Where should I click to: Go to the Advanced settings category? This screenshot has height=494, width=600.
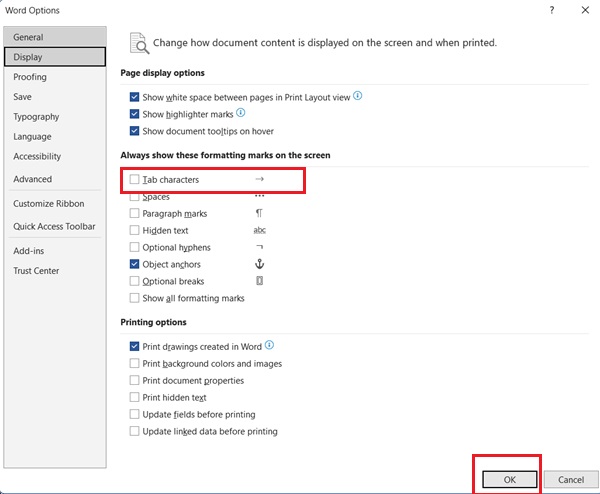33,180
